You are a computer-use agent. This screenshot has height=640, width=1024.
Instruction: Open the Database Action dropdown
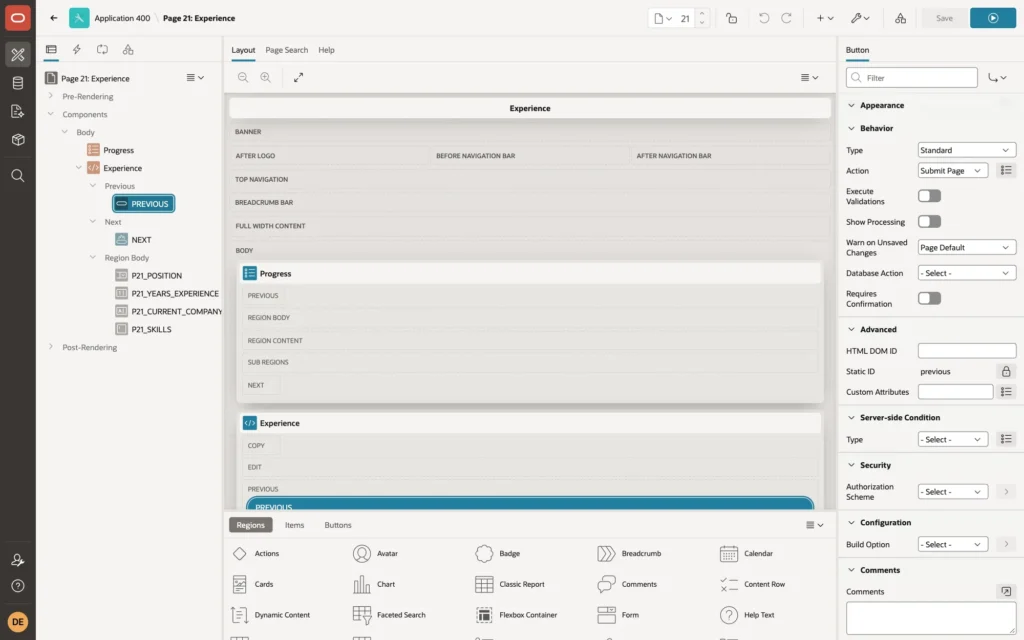(x=967, y=273)
